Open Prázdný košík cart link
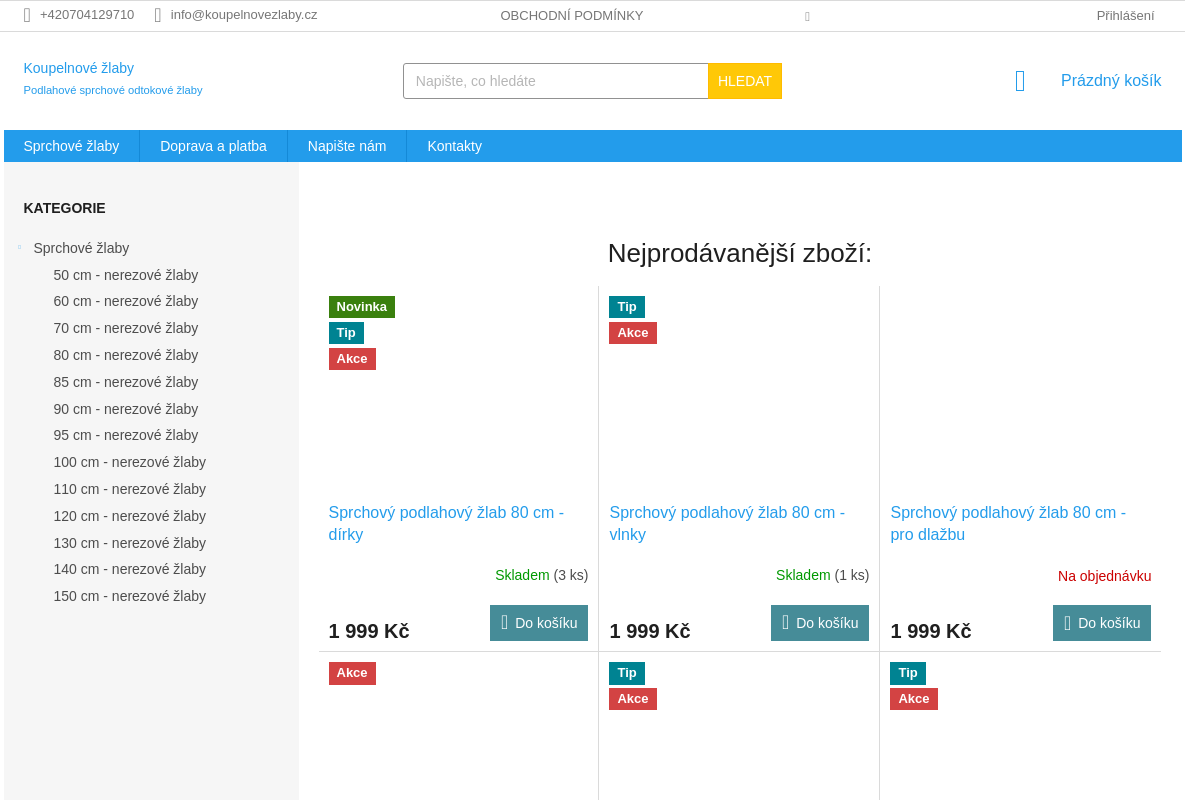Screen dimensions: 1200x800 pyautogui.click(x=1111, y=81)
